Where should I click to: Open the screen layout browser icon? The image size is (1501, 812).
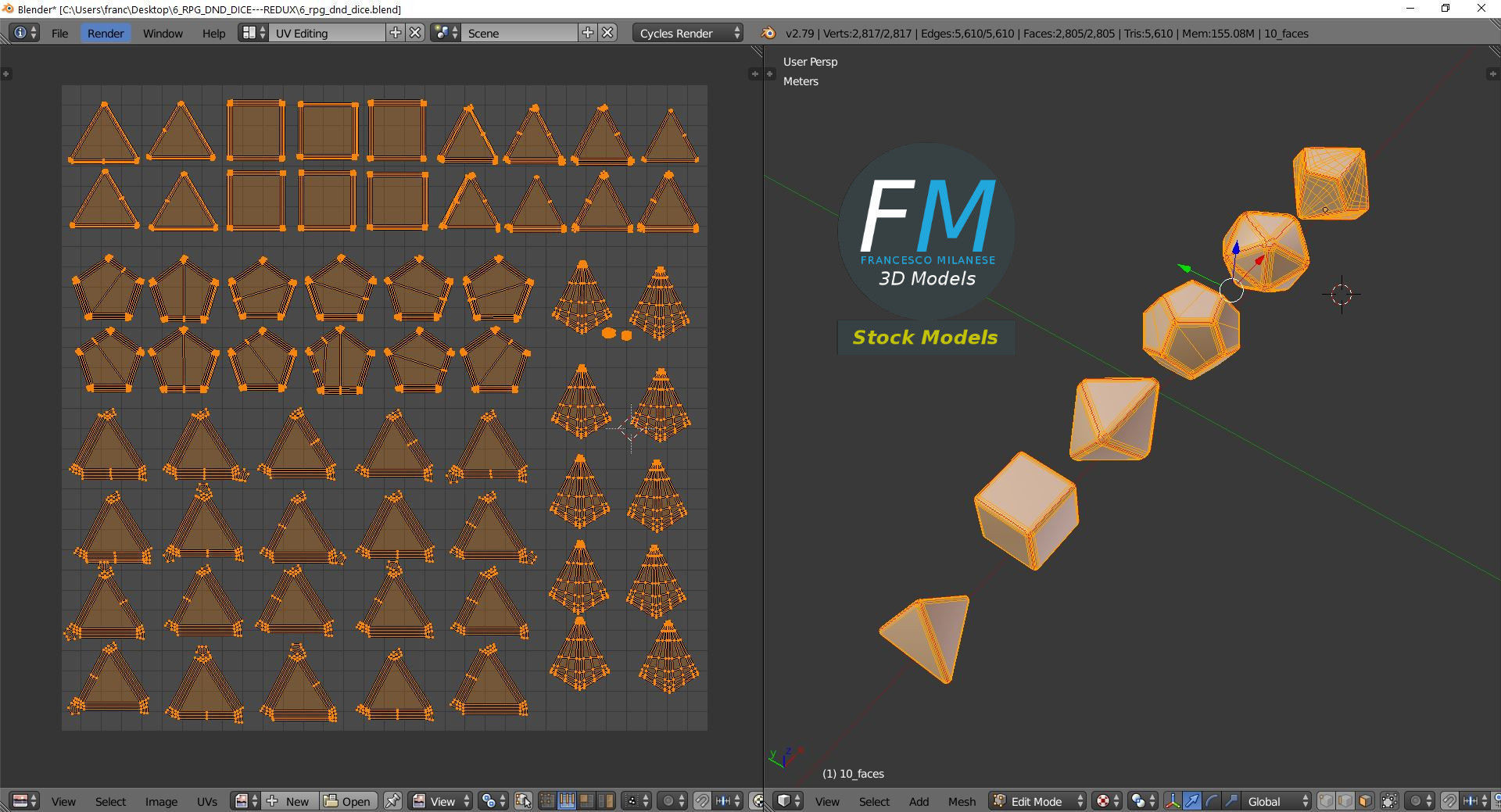[253, 33]
